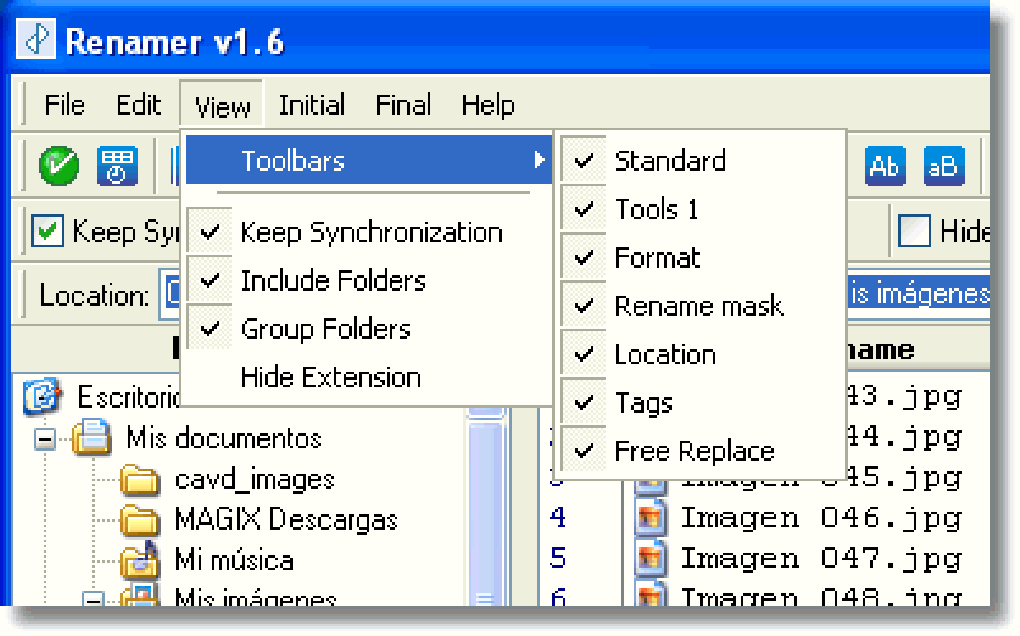
Task: Select Hide Extension from the View menu
Action: [330, 377]
